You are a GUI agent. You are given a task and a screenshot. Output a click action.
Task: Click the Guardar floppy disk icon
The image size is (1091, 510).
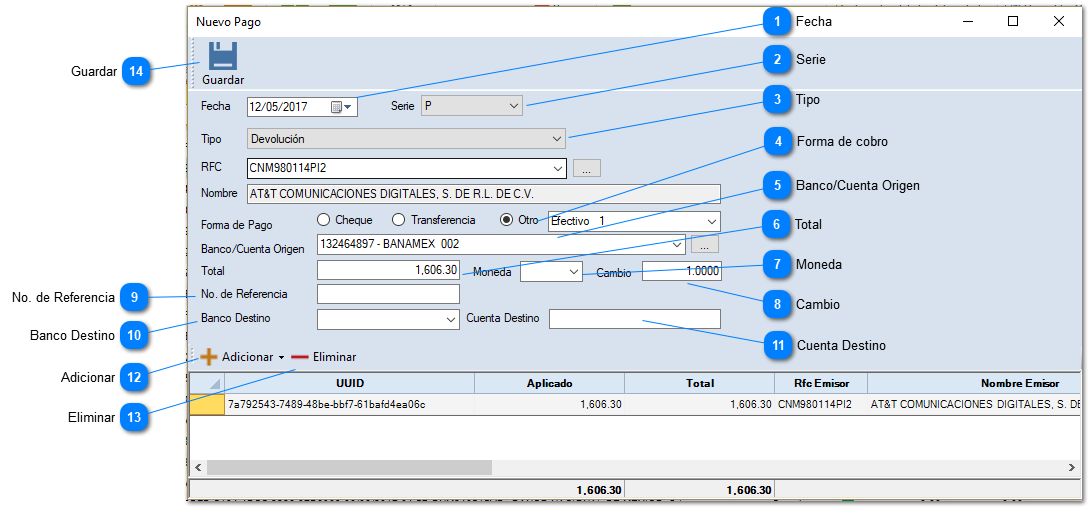click(222, 57)
